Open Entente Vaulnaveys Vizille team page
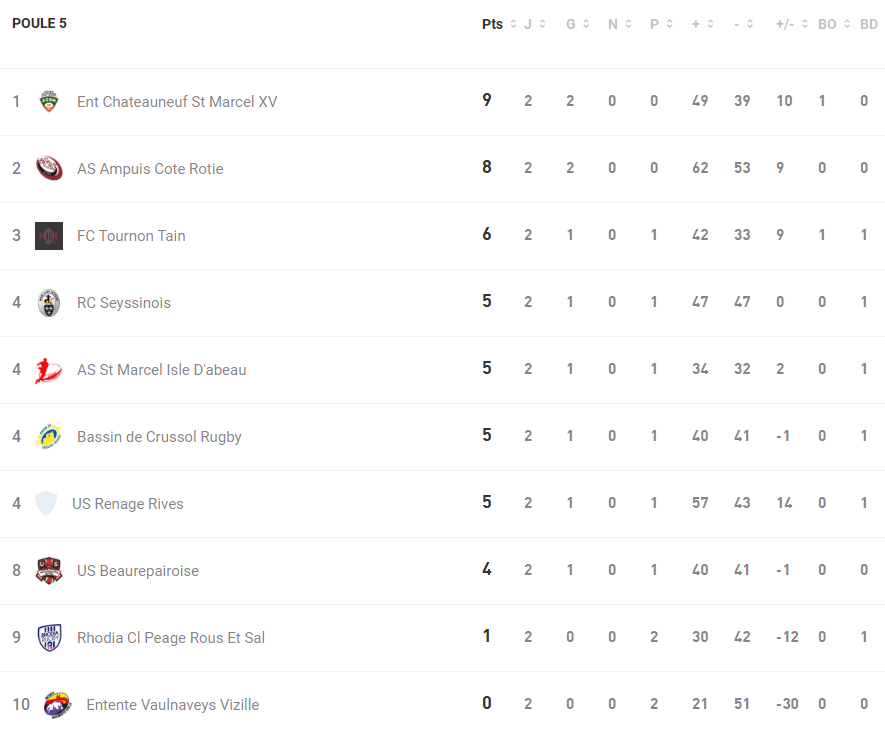The image size is (885, 734). [x=173, y=705]
